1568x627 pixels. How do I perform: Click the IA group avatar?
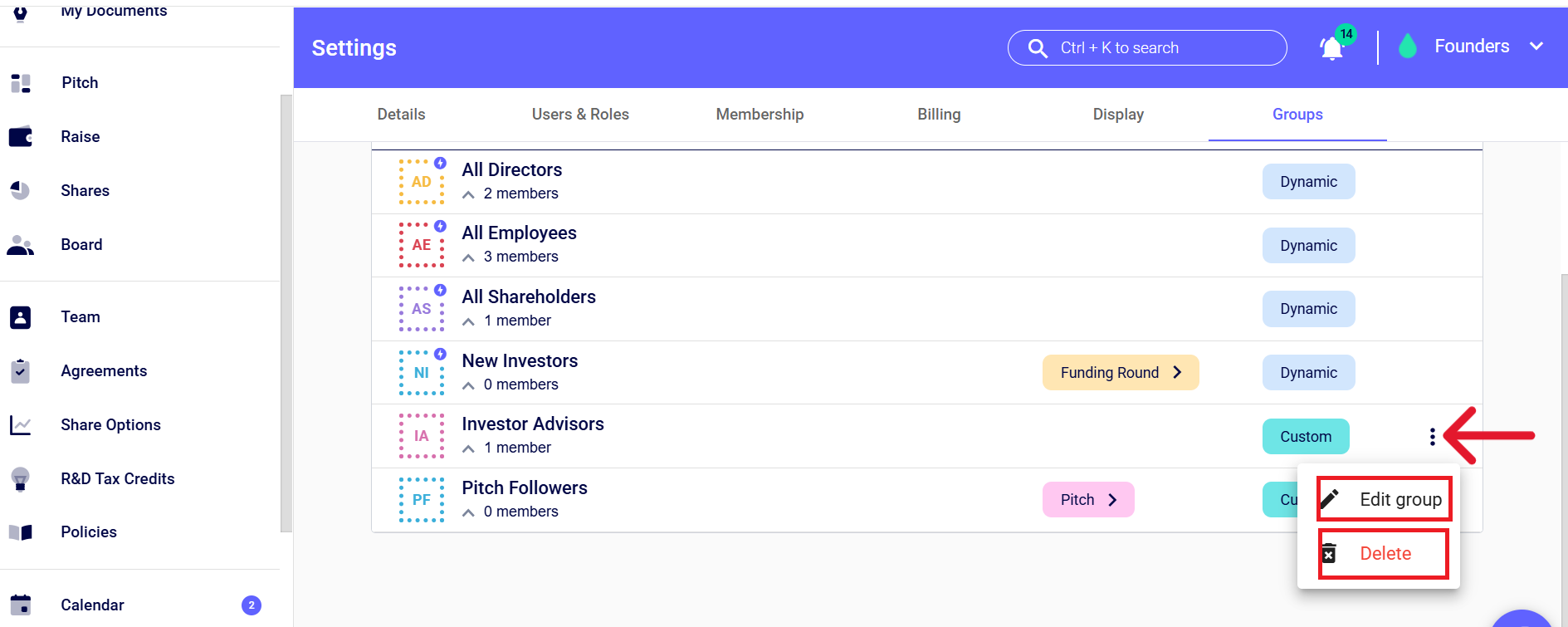422,436
